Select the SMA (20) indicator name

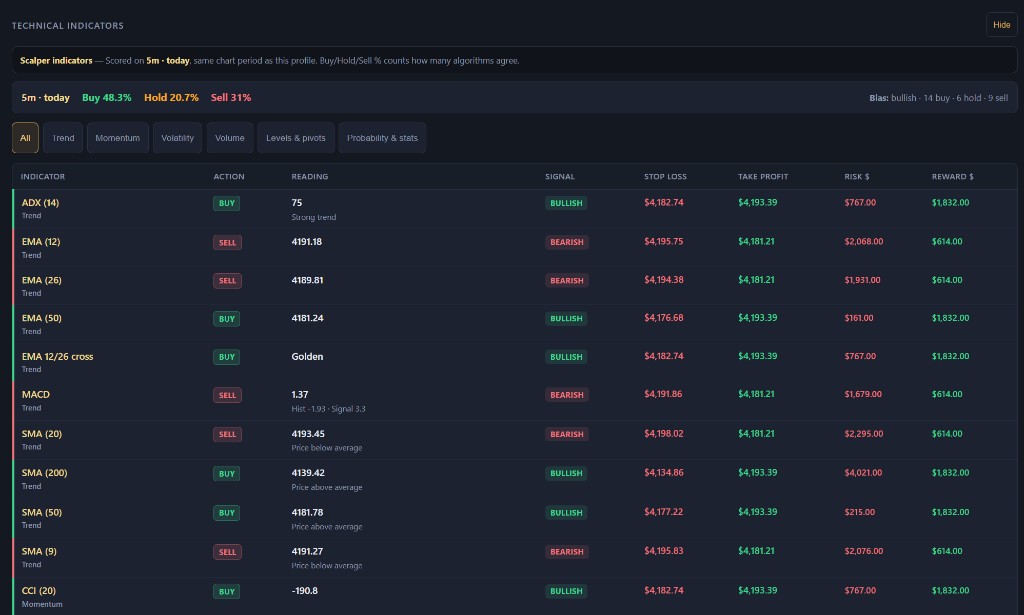[42, 434]
